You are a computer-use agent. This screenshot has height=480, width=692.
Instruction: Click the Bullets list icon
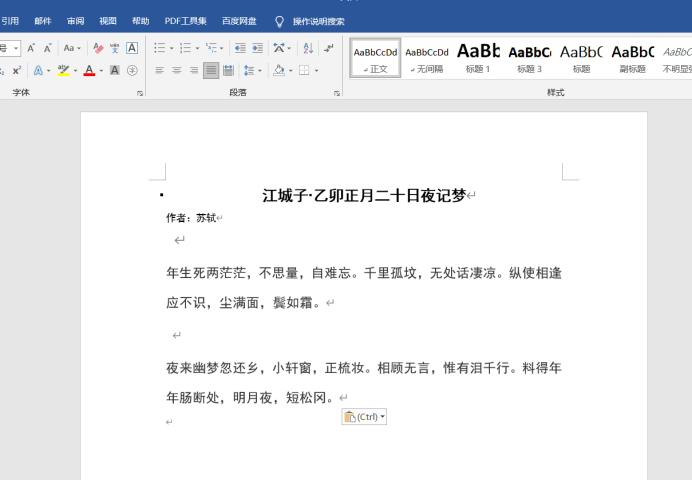[x=160, y=48]
